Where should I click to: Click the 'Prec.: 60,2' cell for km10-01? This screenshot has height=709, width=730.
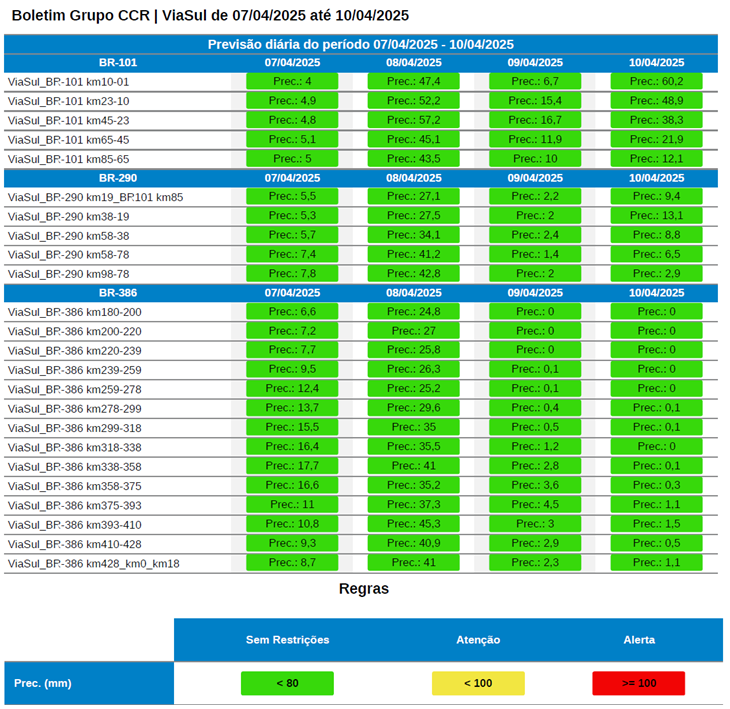coord(656,81)
